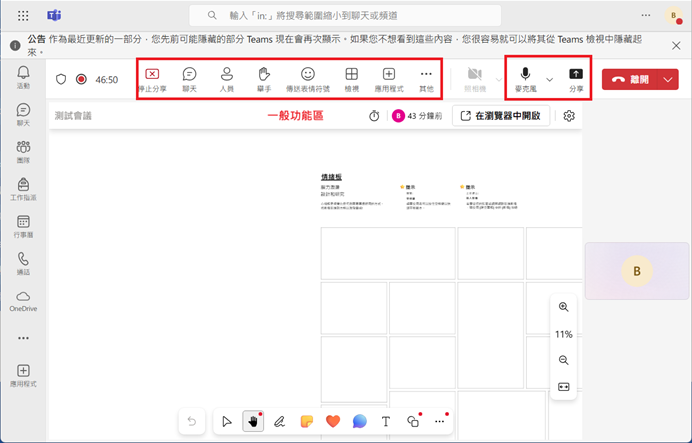Click the whiteboard zoom in button
Image resolution: width=692 pixels, height=443 pixels.
(x=564, y=307)
